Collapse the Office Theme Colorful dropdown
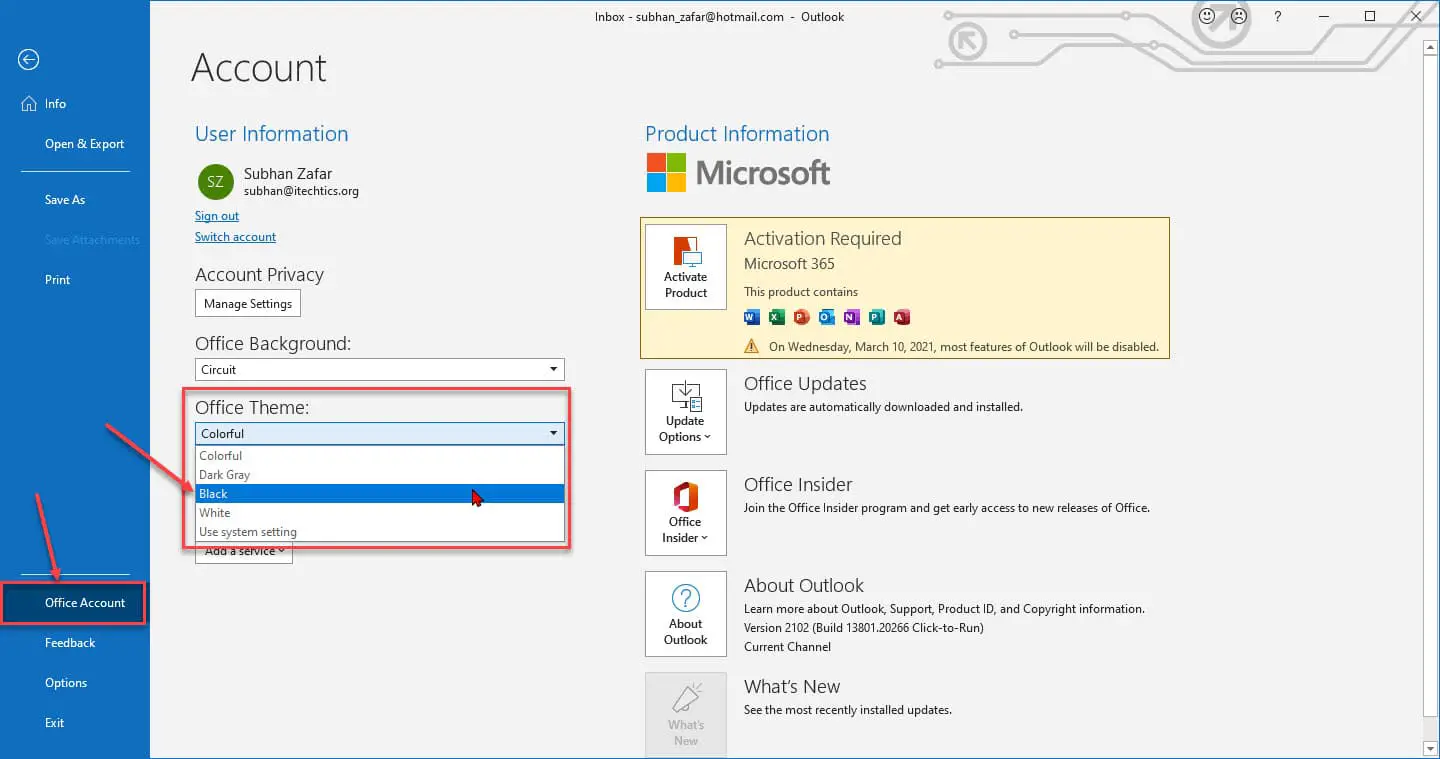Viewport: 1440px width, 759px height. (380, 434)
